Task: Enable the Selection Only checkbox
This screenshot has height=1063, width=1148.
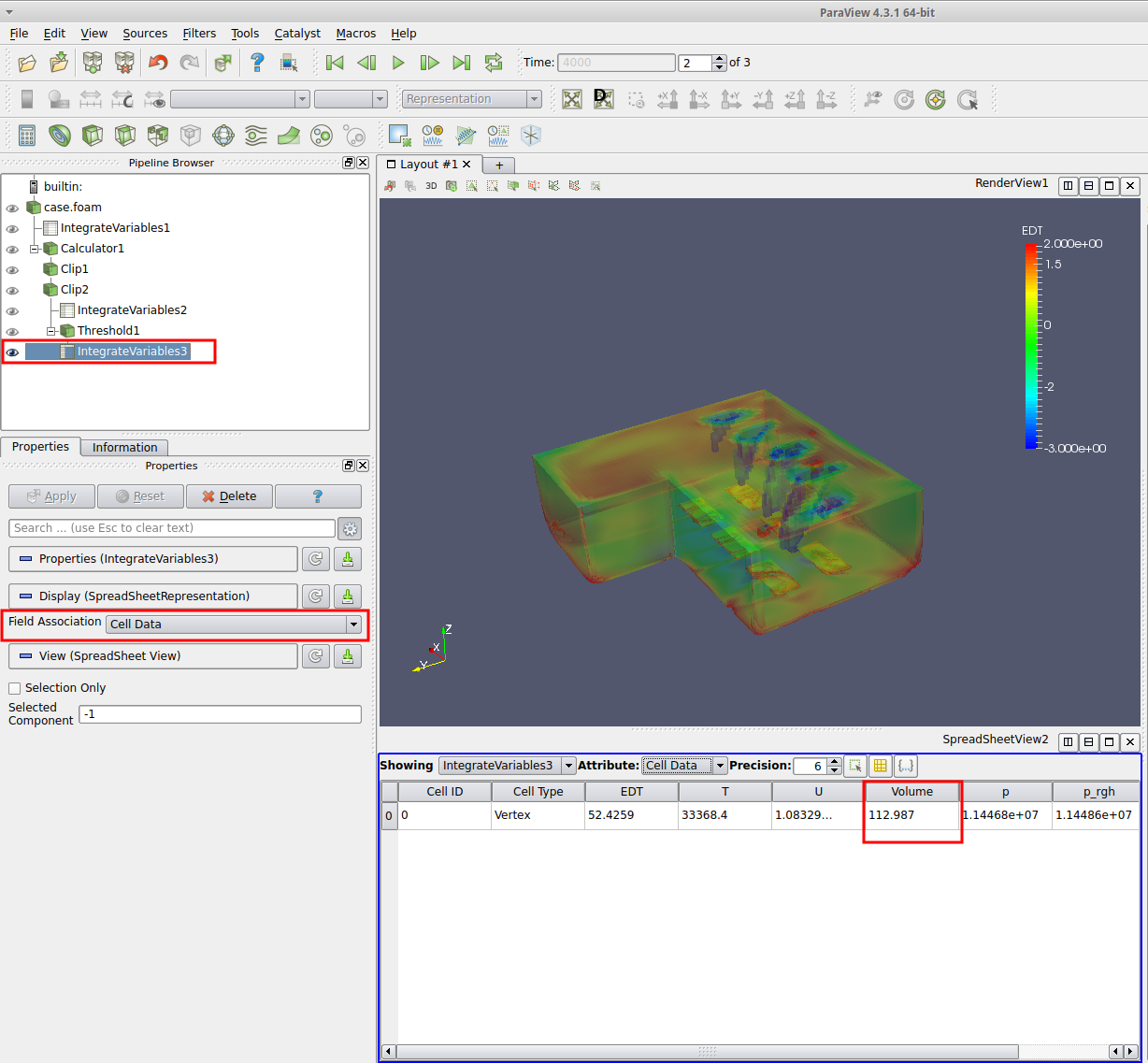Action: (x=15, y=688)
